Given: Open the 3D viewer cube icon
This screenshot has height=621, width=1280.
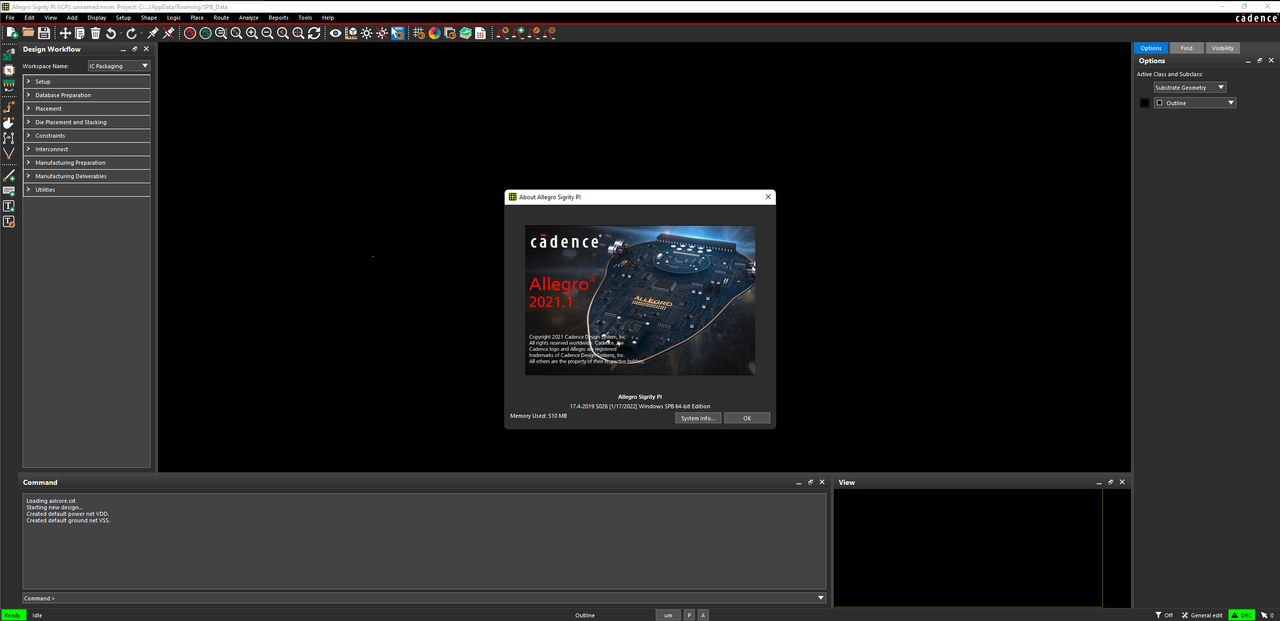Looking at the screenshot, I should 351,33.
